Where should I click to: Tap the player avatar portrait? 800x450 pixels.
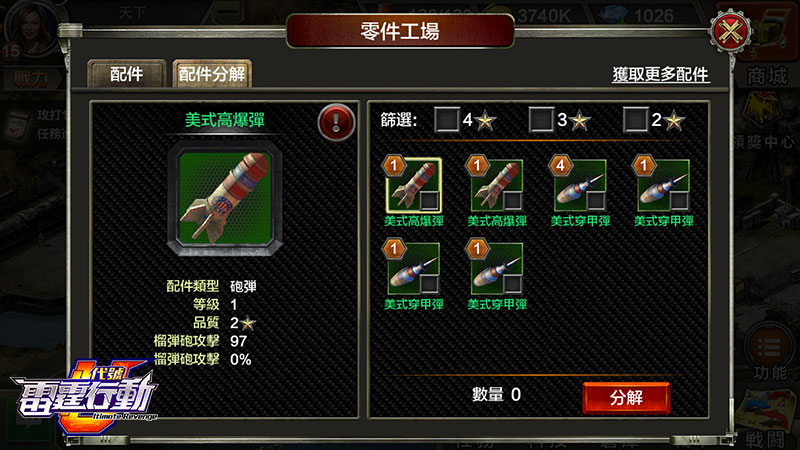(32, 28)
